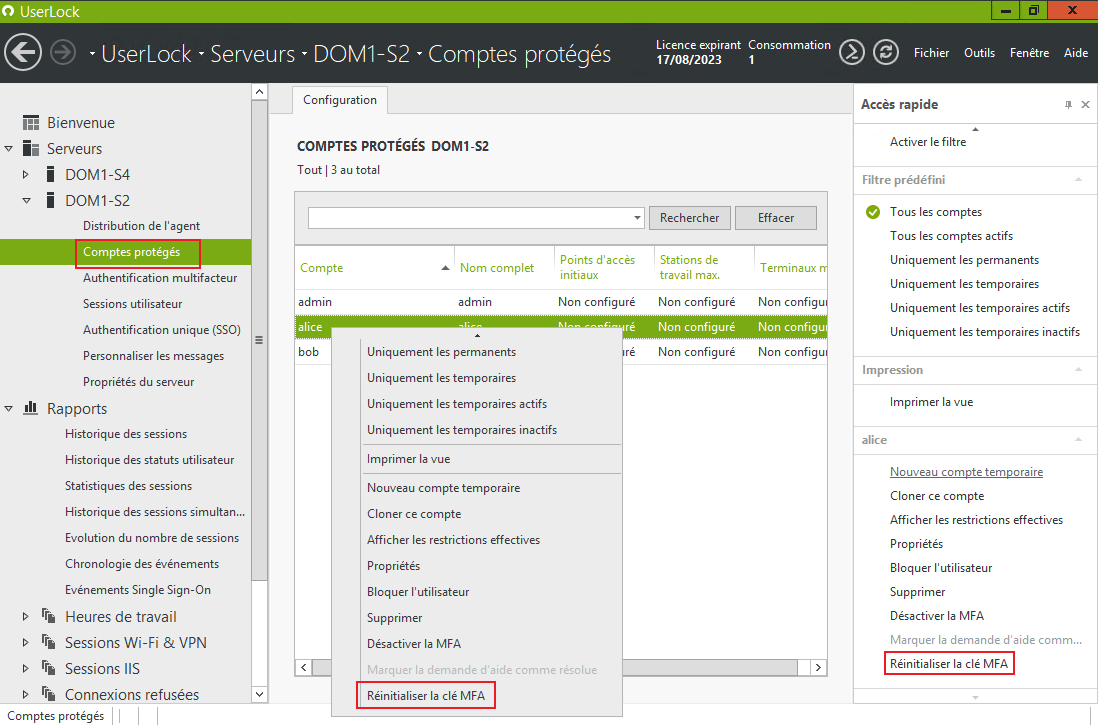Open Authentification multifacteur in sidebar

(x=160, y=278)
